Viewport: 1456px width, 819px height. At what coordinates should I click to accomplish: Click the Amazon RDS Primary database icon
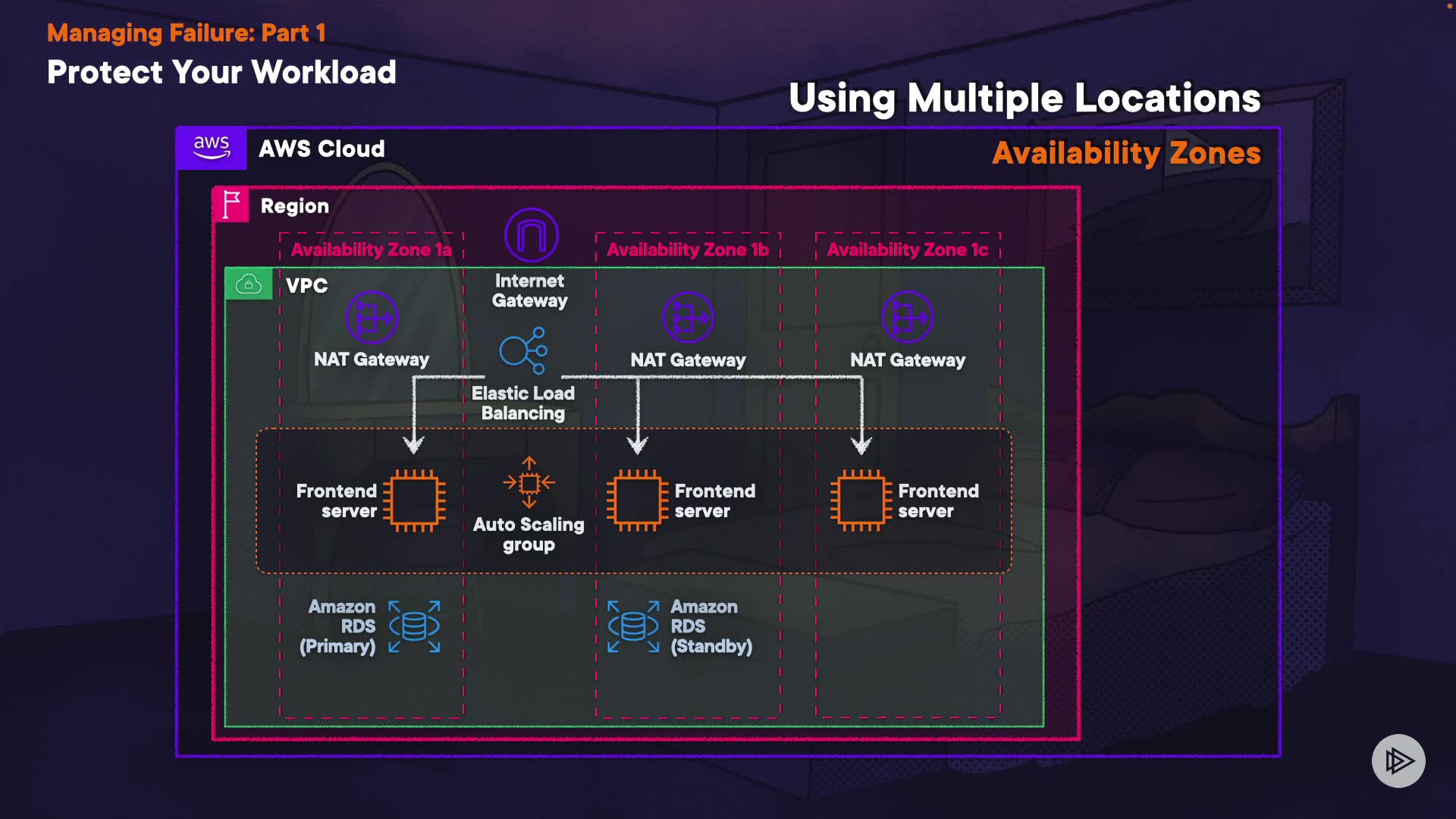click(414, 626)
